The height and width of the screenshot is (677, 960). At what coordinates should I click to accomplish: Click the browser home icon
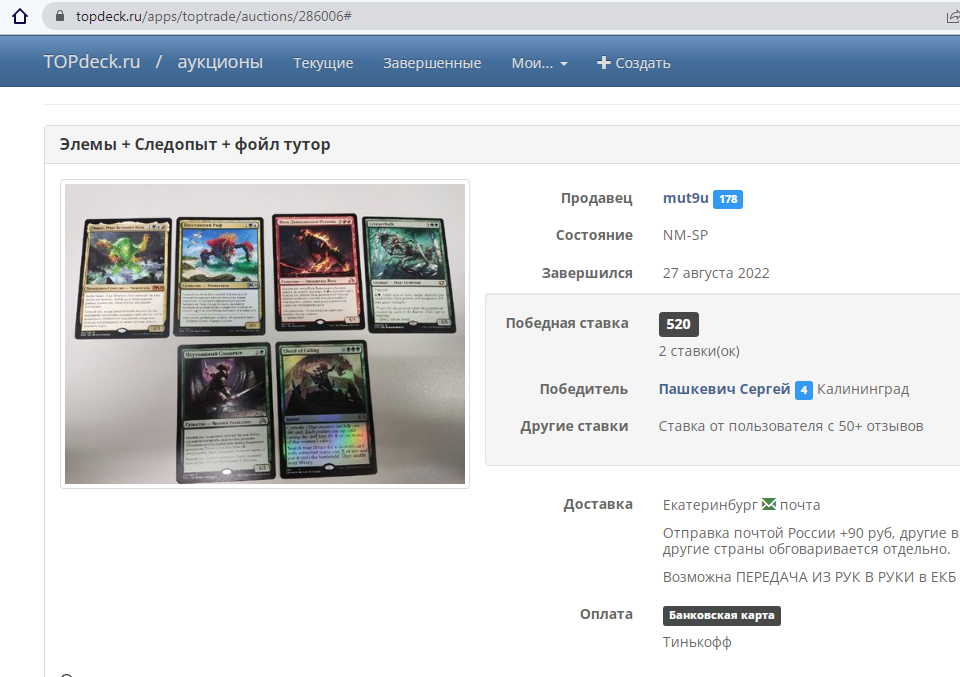point(18,16)
